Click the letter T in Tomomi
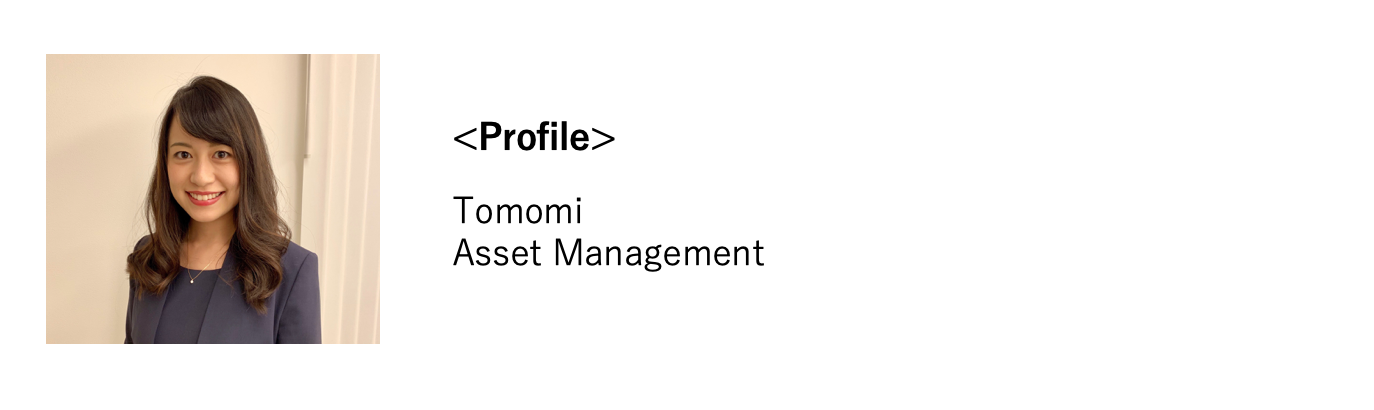The height and width of the screenshot is (410, 1374). click(462, 211)
